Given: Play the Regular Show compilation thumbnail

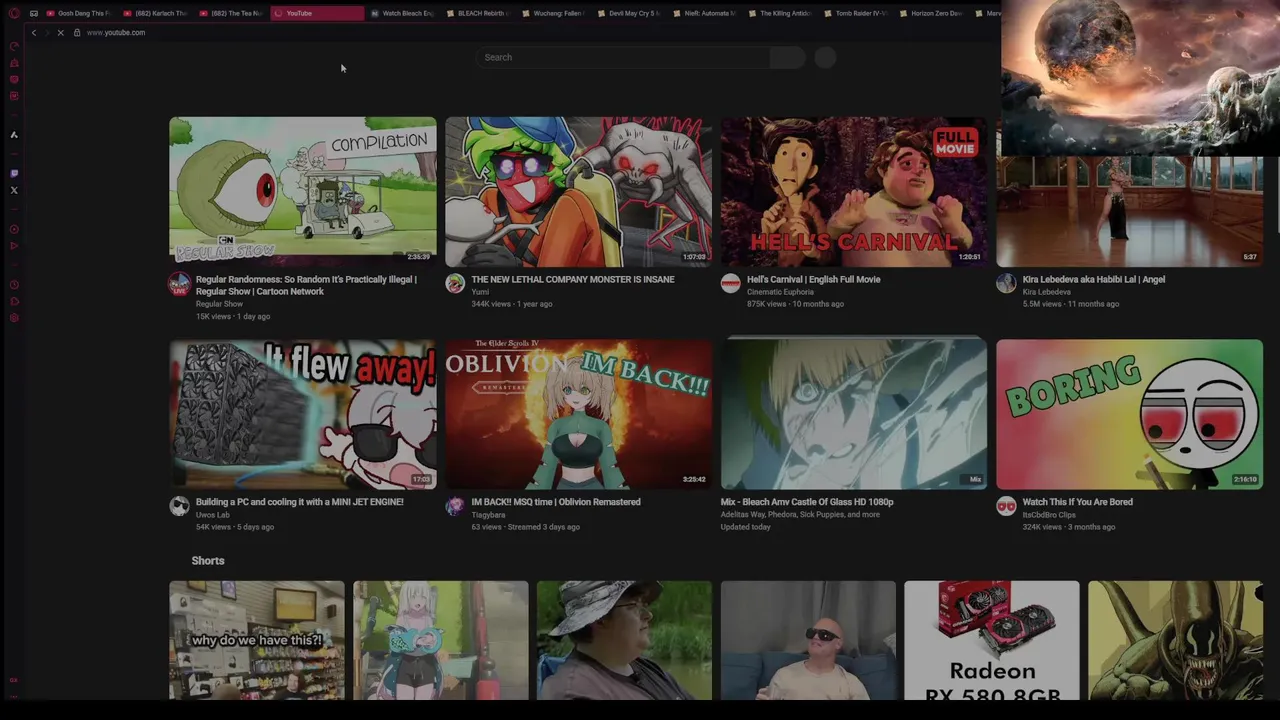Looking at the screenshot, I should click(303, 191).
